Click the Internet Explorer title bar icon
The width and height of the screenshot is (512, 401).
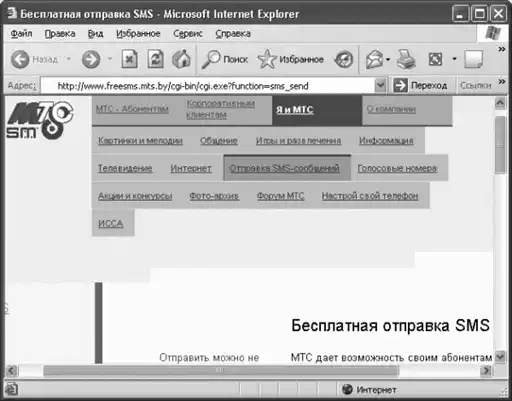coord(12,14)
